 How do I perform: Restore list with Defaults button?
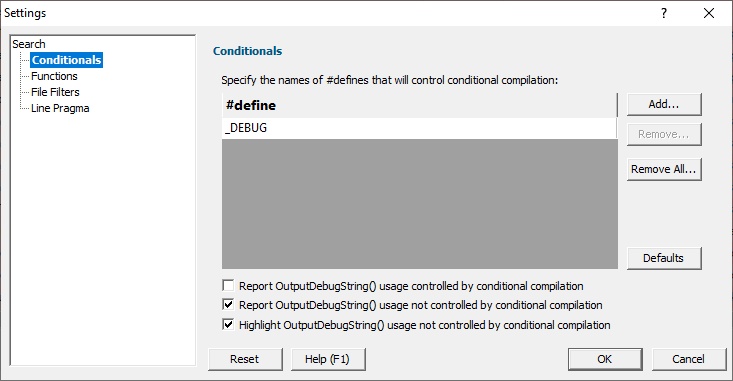[664, 258]
